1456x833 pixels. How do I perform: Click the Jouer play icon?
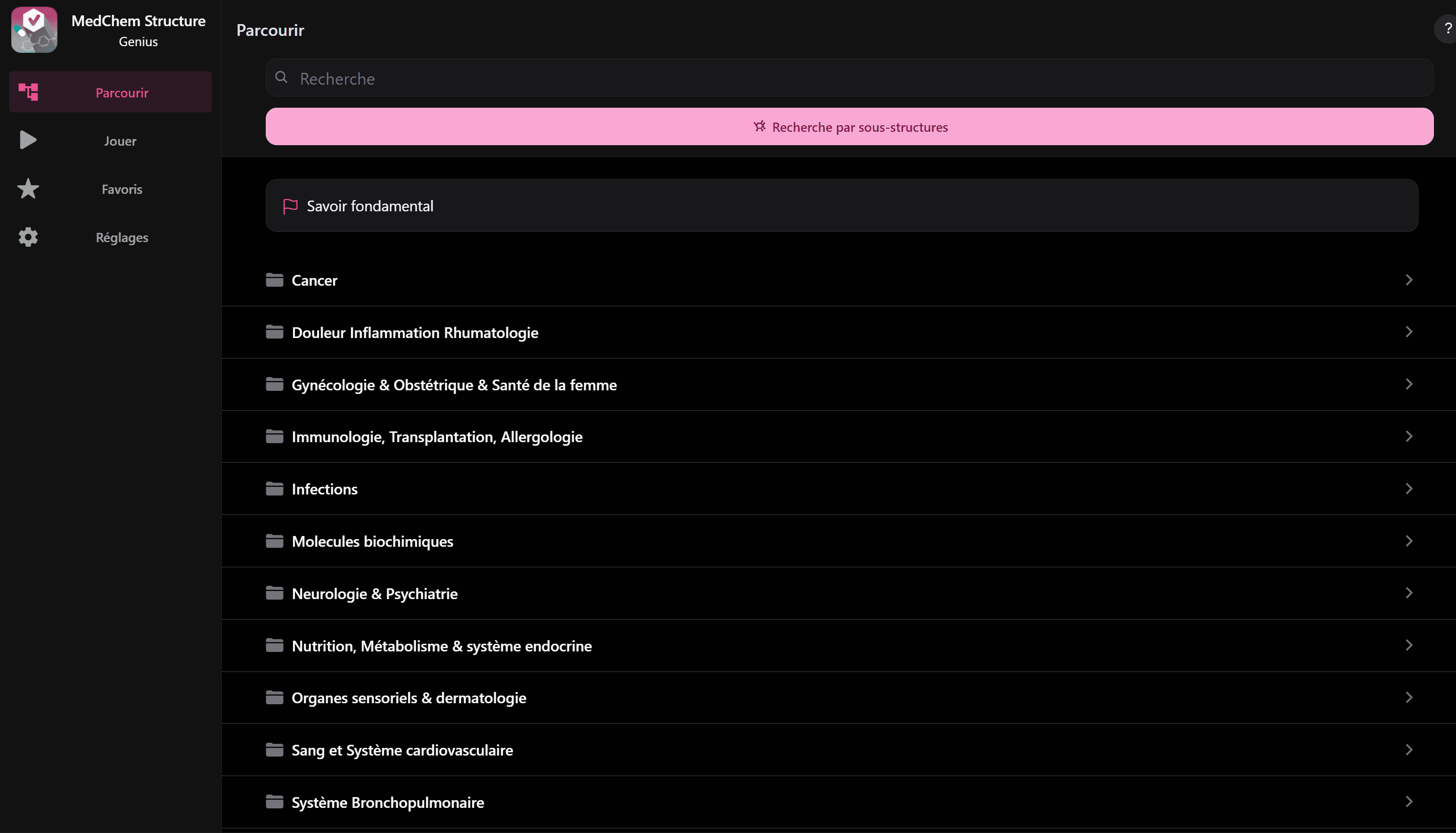[28, 140]
